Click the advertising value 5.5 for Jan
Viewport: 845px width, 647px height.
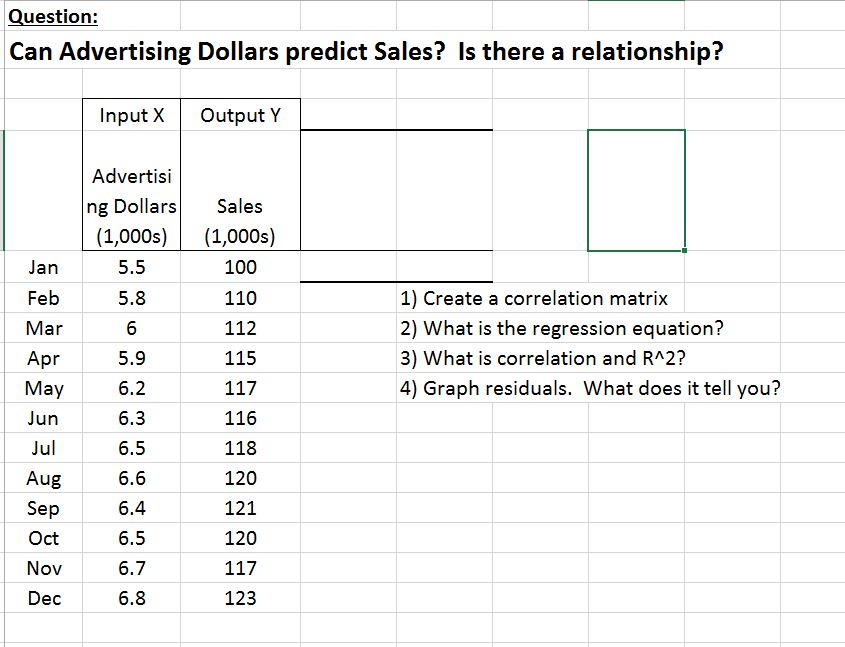point(132,267)
